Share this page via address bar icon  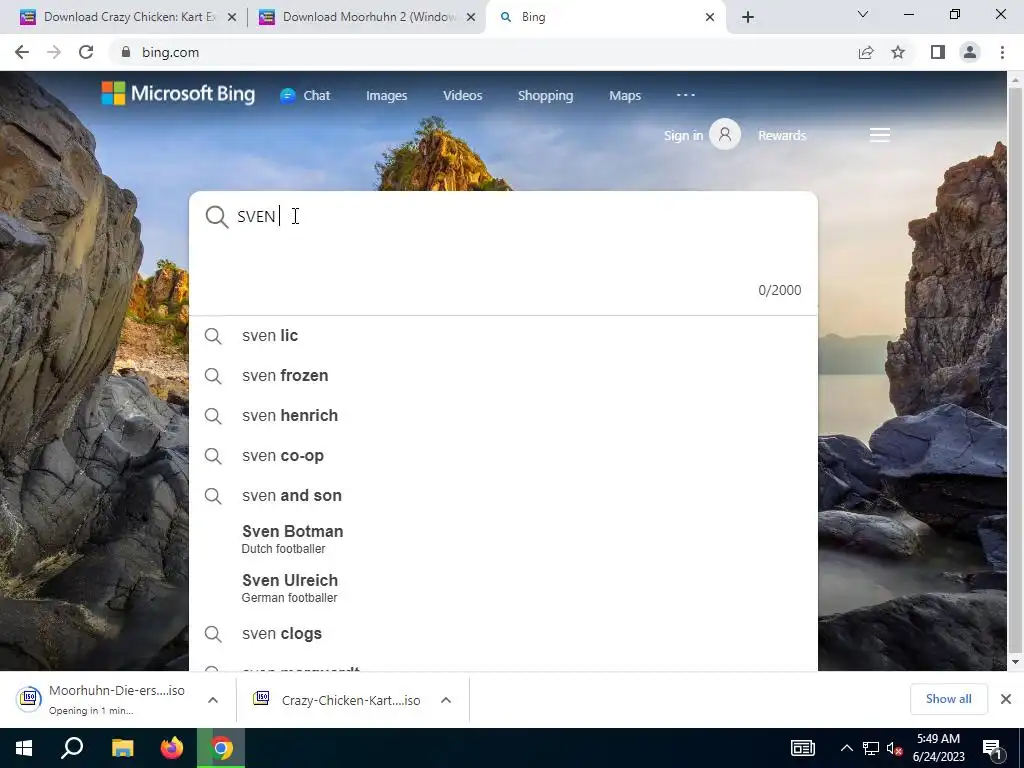click(866, 52)
